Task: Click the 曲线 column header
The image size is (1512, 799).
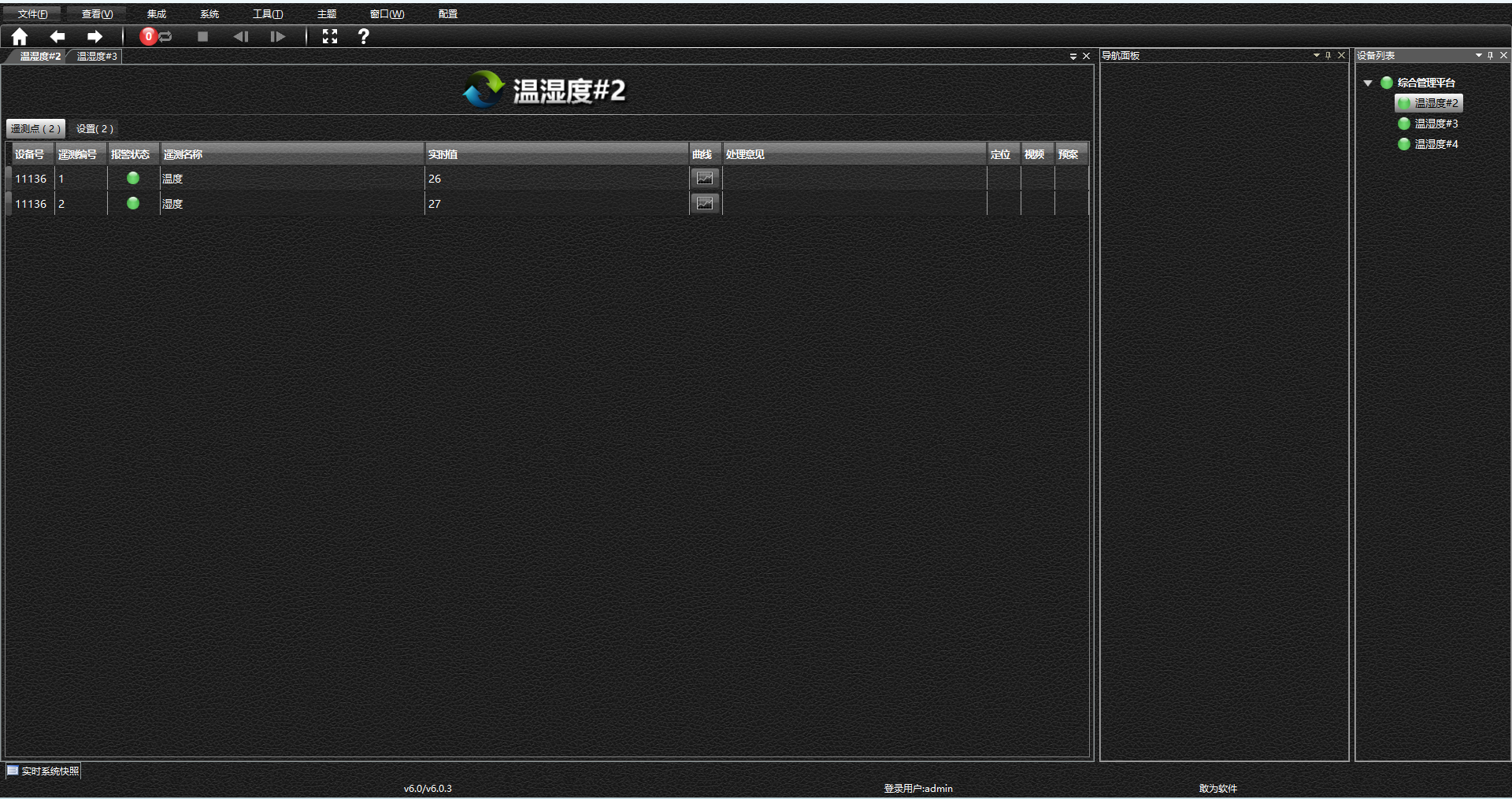Action: point(705,154)
